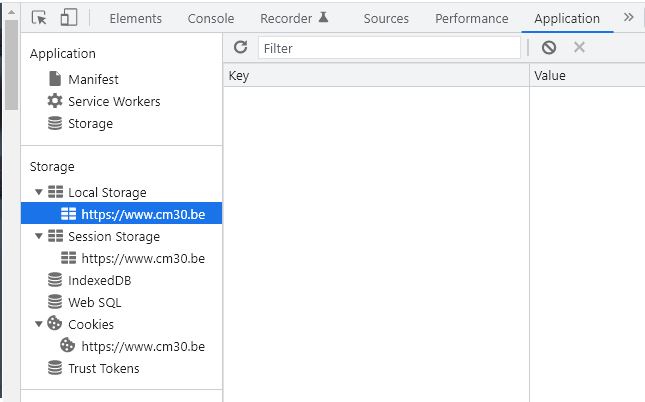Collapse the Local Storage tree node
This screenshot has height=402, width=645.
pyautogui.click(x=39, y=192)
